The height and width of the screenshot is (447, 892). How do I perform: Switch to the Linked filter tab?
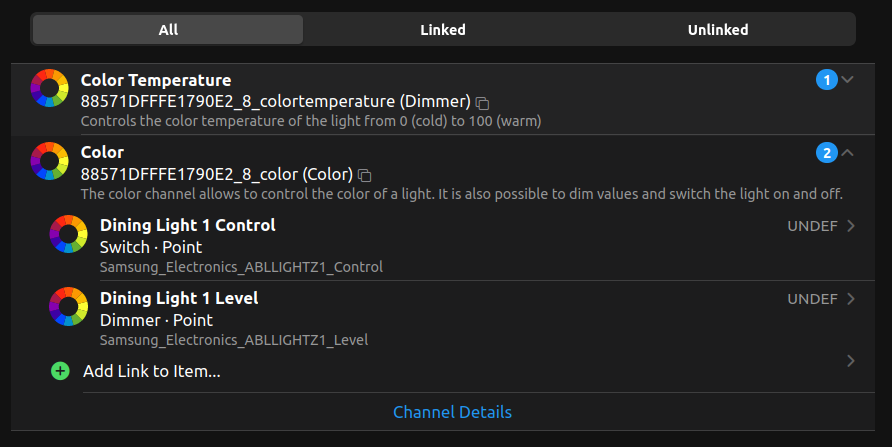pyautogui.click(x=443, y=30)
